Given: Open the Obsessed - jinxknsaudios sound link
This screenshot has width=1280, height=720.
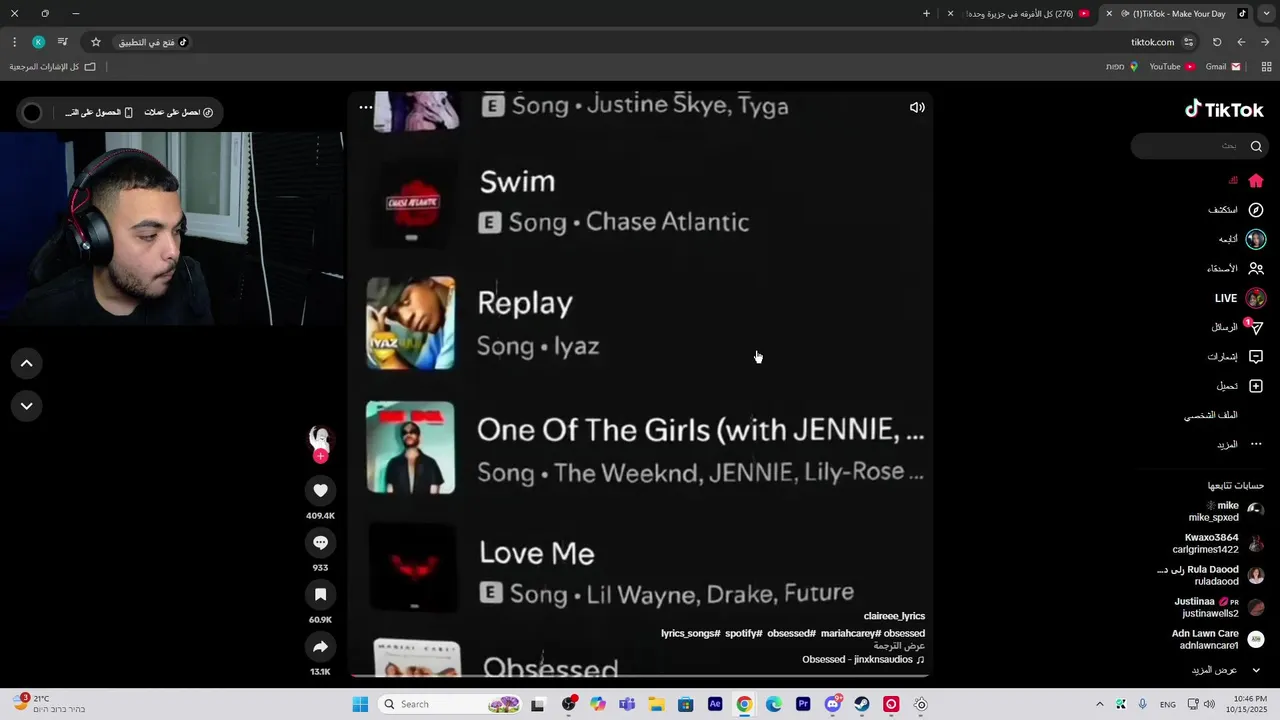Looking at the screenshot, I should [864, 660].
